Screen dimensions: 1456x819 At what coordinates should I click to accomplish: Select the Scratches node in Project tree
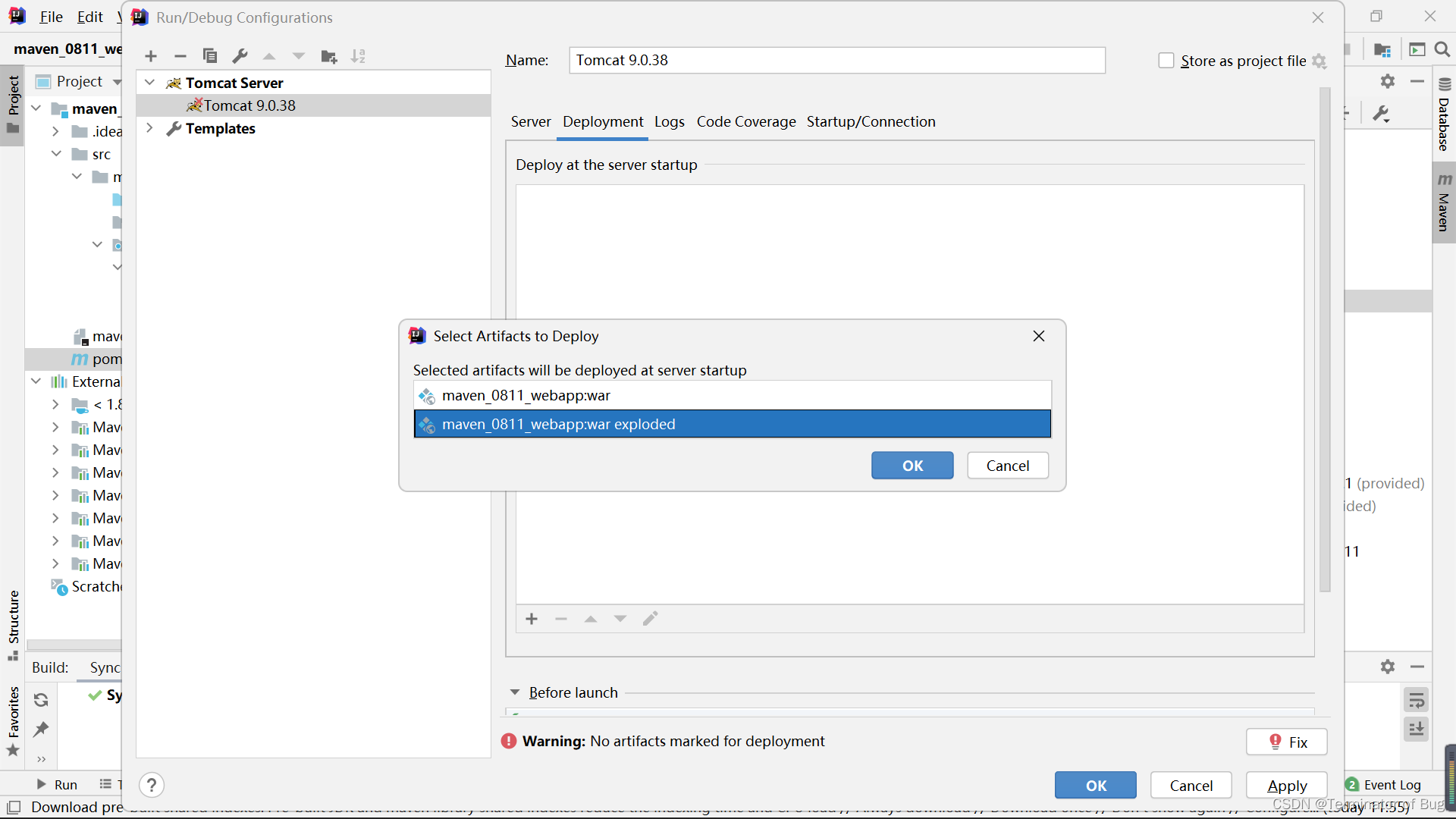[x=86, y=586]
